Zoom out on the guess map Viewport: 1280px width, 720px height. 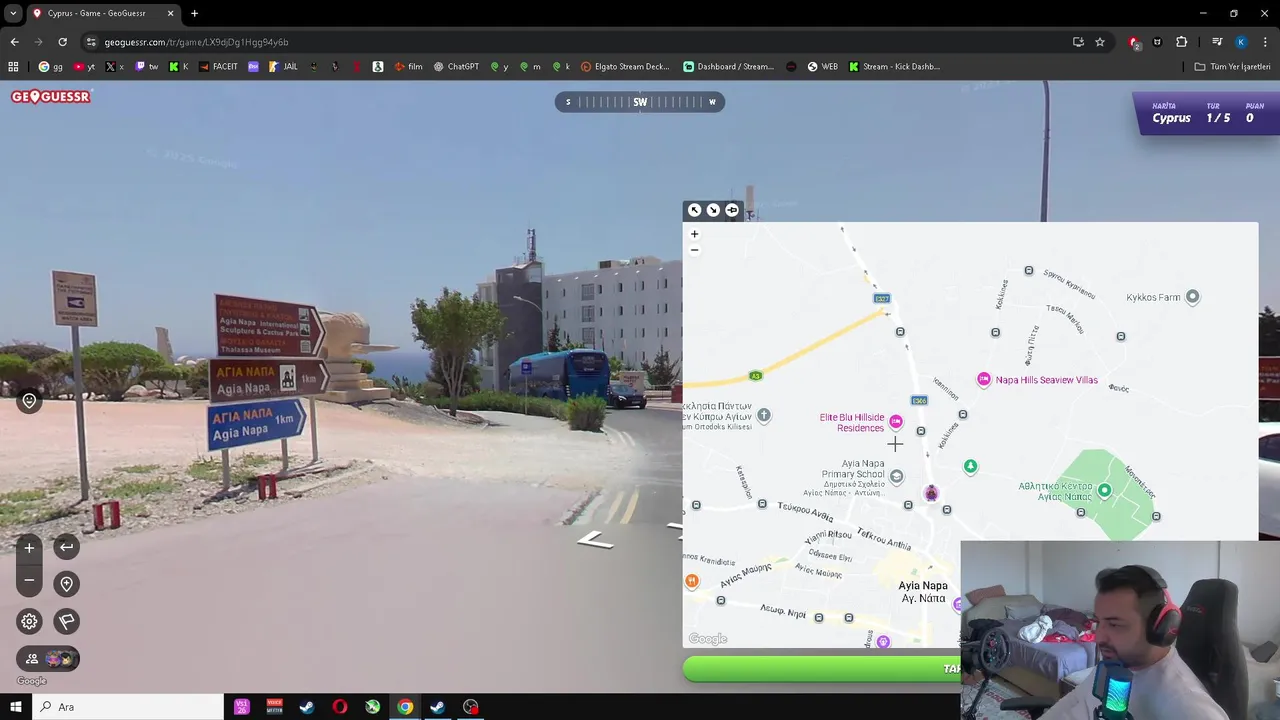(x=694, y=250)
